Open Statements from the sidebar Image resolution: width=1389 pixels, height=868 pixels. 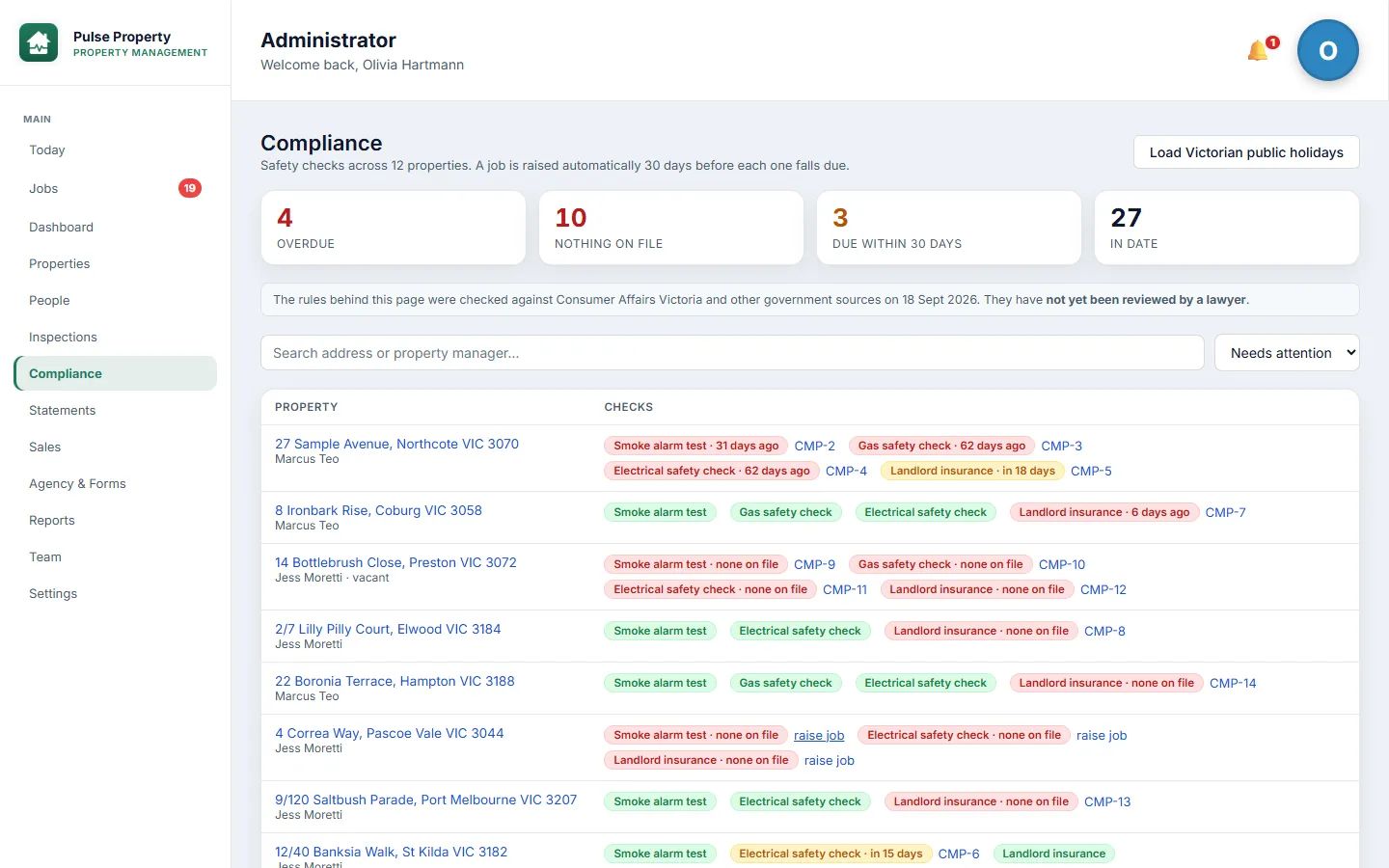[116, 411]
